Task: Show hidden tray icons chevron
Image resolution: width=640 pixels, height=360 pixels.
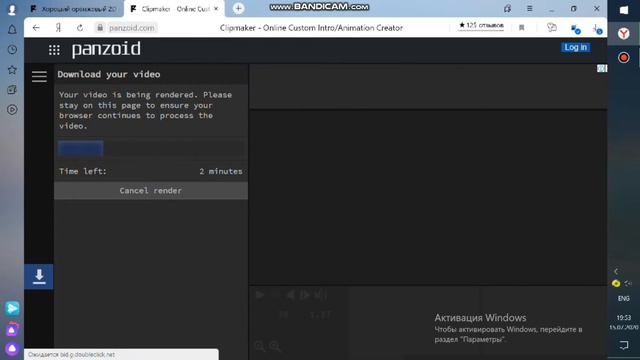Action: pyautogui.click(x=616, y=271)
